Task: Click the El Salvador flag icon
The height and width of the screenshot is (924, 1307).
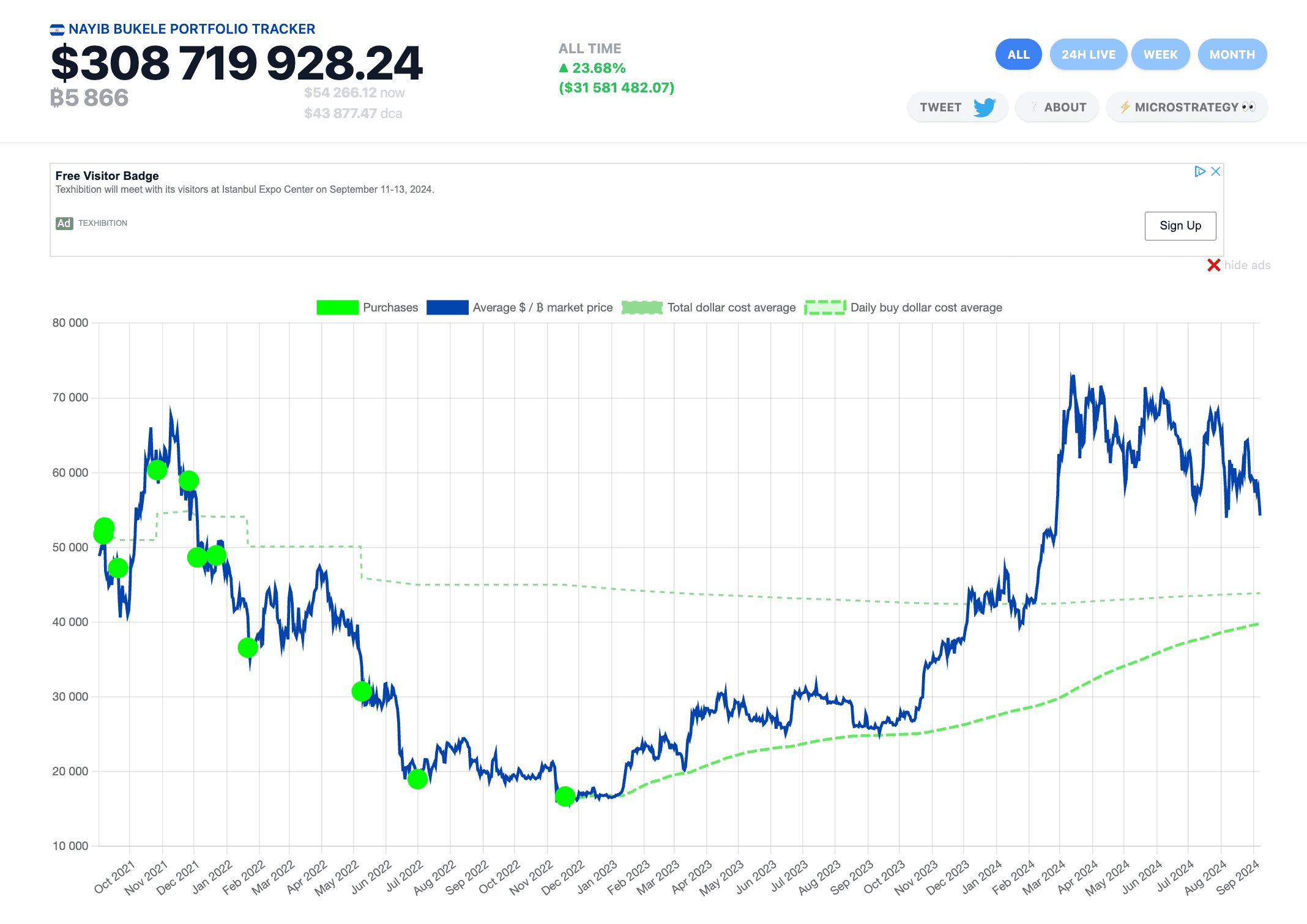Action: click(x=57, y=29)
